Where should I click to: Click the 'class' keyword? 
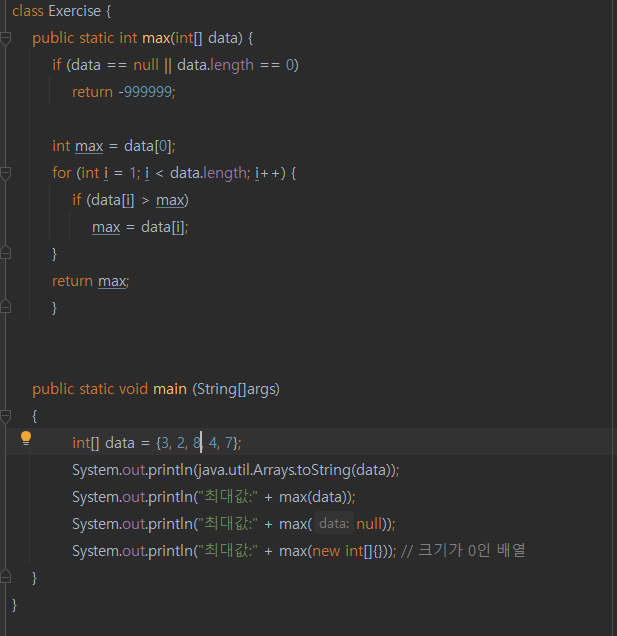28,11
